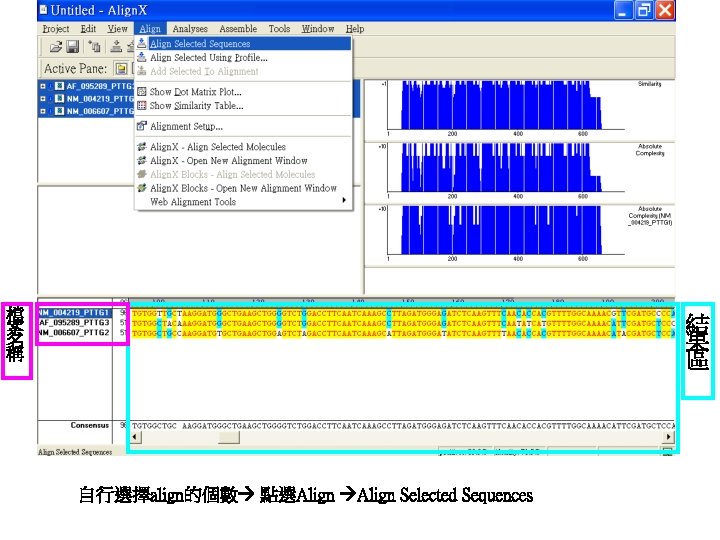Choose Align Selected Sequences
This screenshot has width=720, height=540.
[243, 44]
